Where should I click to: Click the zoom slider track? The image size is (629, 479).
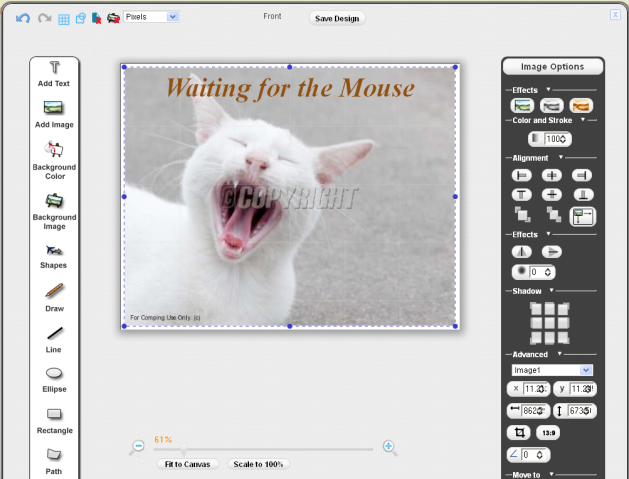[x=280, y=449]
